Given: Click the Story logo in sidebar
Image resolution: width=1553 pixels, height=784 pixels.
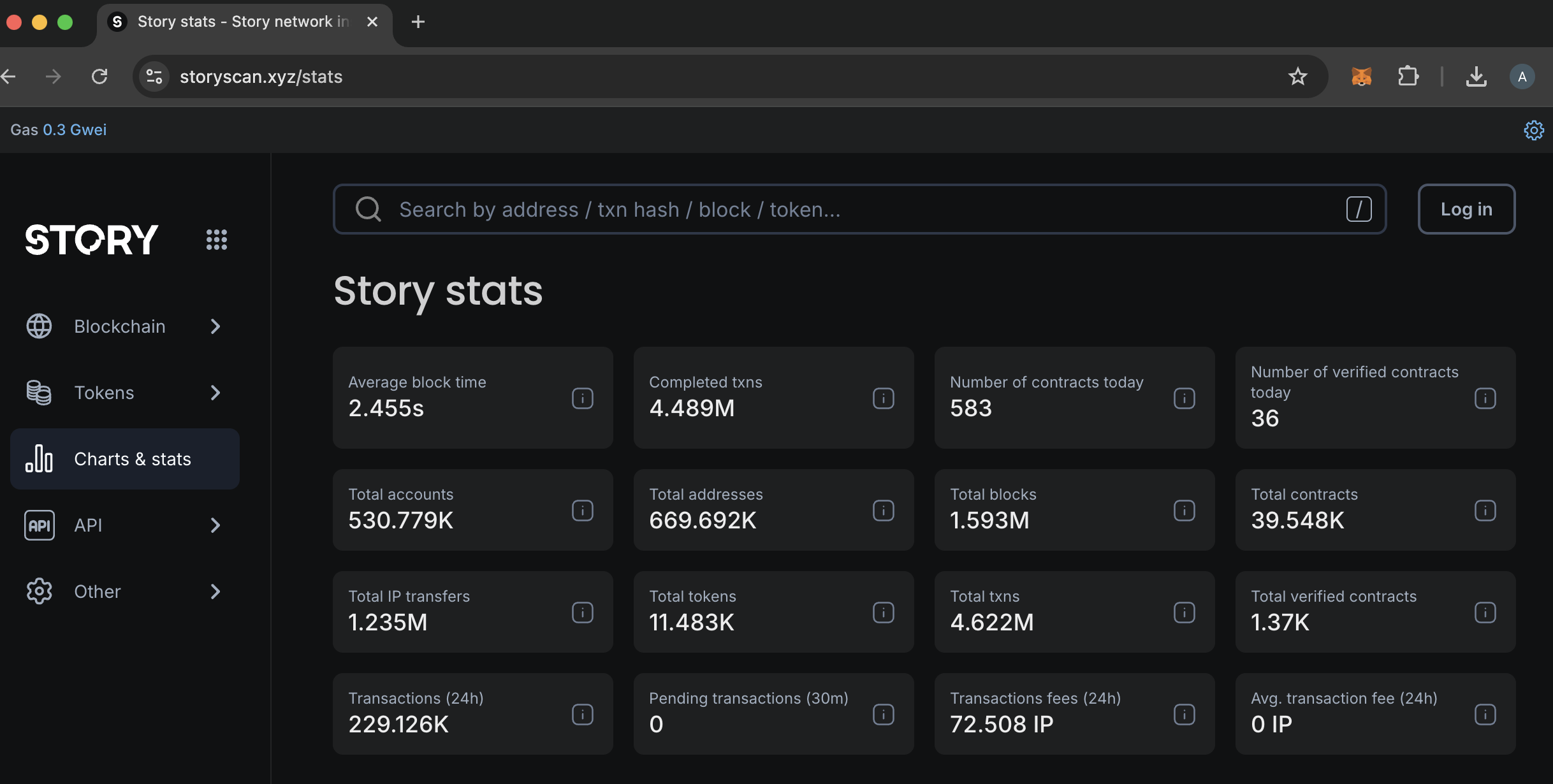Looking at the screenshot, I should pos(92,240).
